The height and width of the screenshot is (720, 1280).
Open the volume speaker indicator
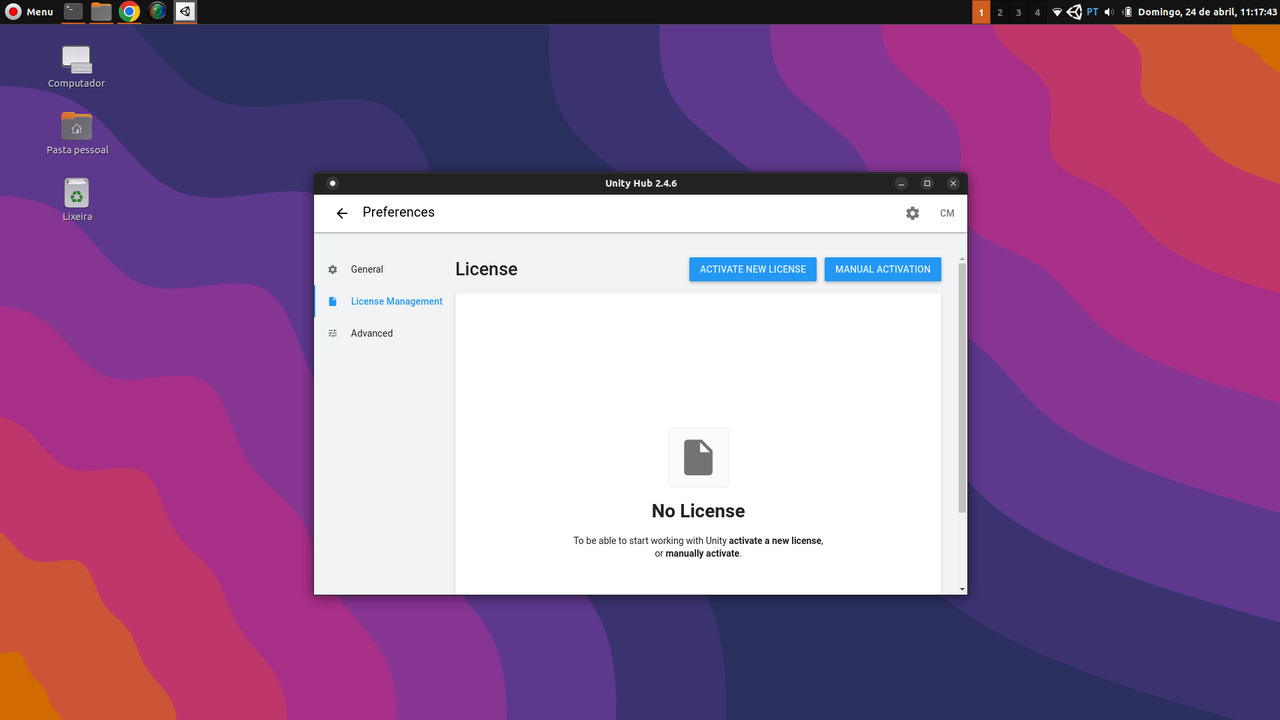click(x=1109, y=12)
